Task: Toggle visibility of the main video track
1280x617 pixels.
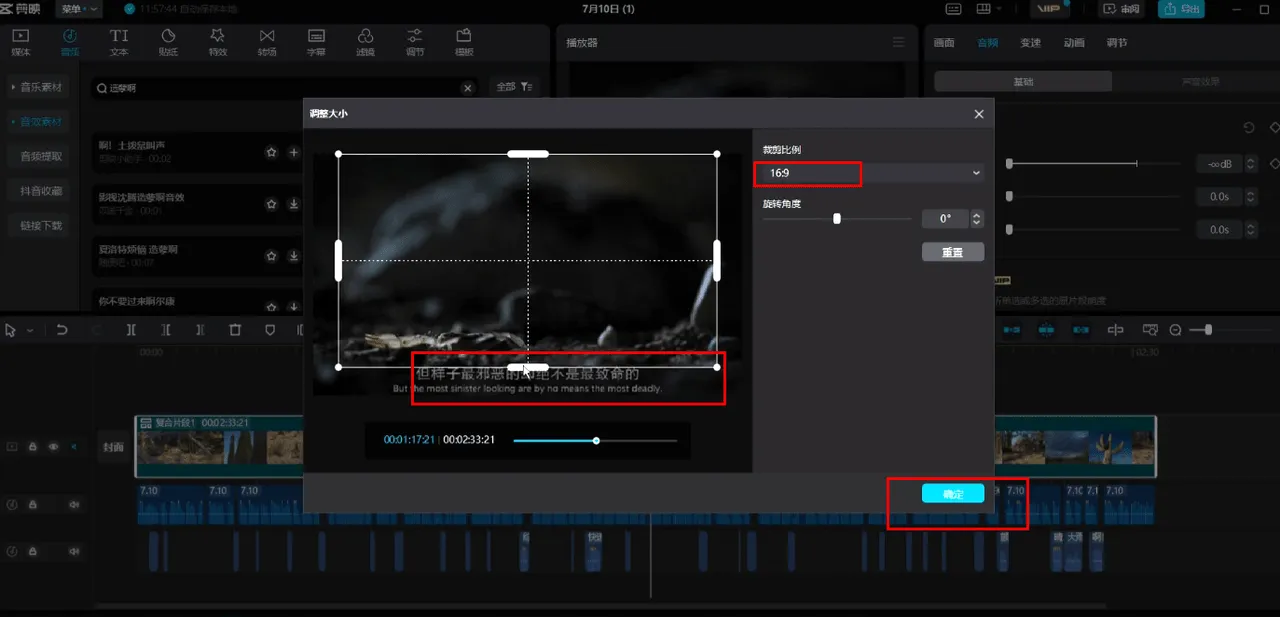Action: [53, 447]
